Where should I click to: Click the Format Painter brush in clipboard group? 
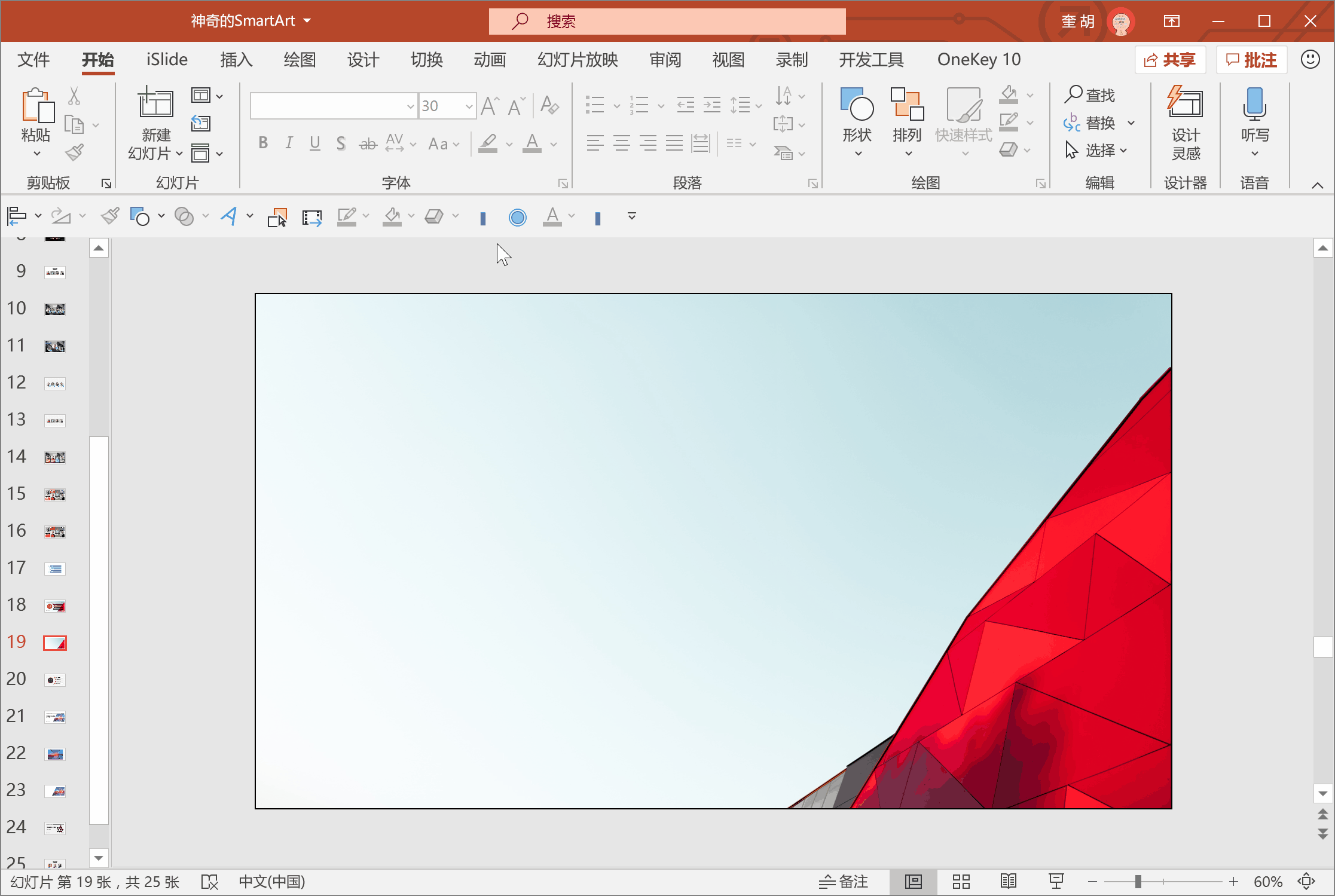75,153
